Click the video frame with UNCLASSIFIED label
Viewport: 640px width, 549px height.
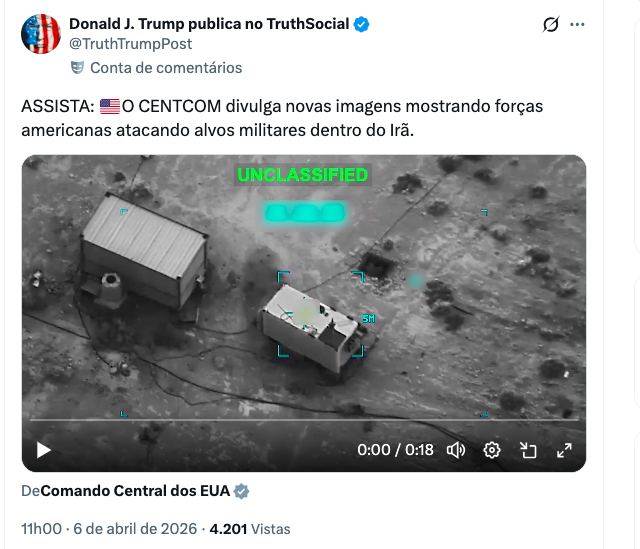(304, 286)
